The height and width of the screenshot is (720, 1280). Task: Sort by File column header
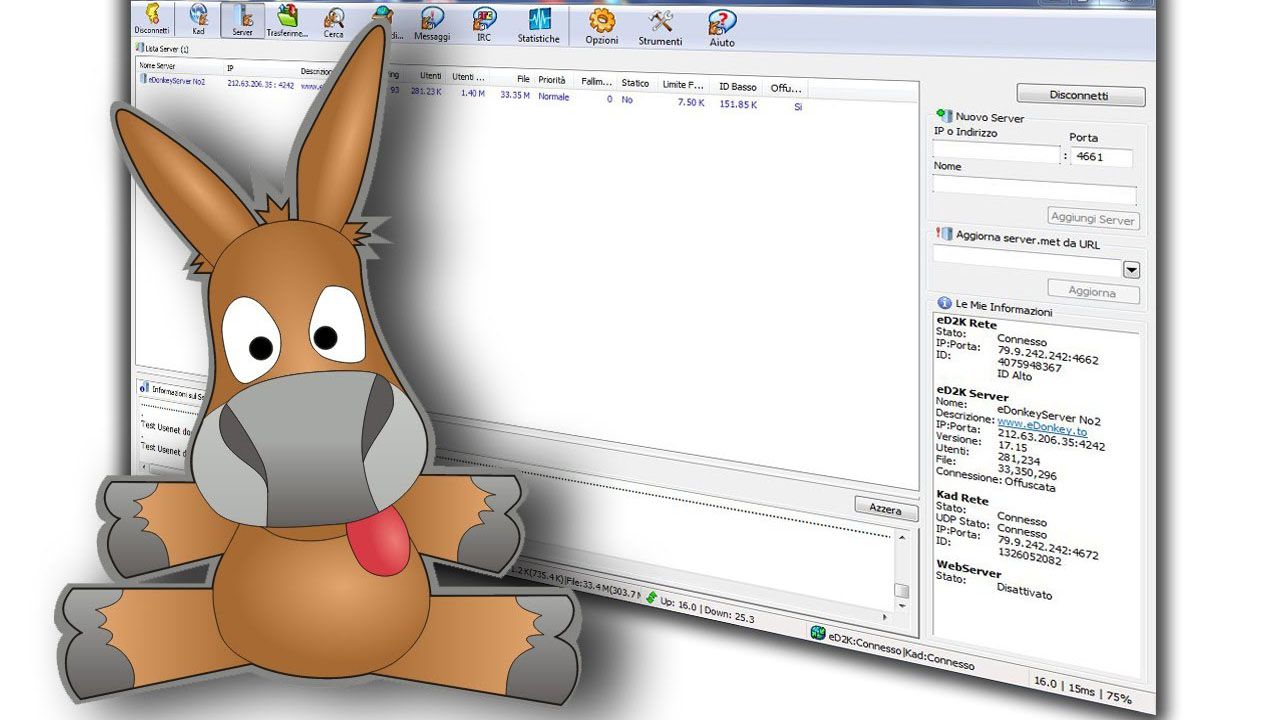tap(523, 79)
